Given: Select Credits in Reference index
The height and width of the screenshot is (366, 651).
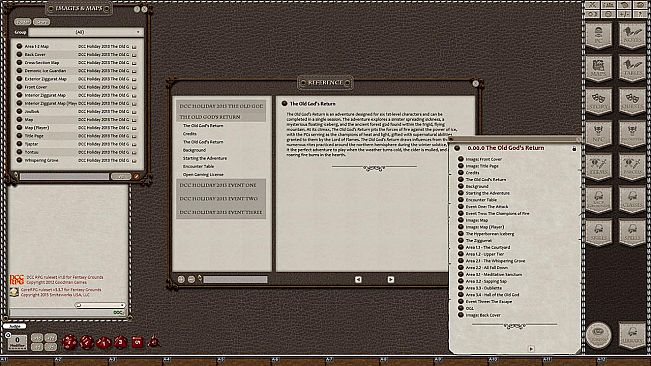Looking at the screenshot, I should 190,134.
